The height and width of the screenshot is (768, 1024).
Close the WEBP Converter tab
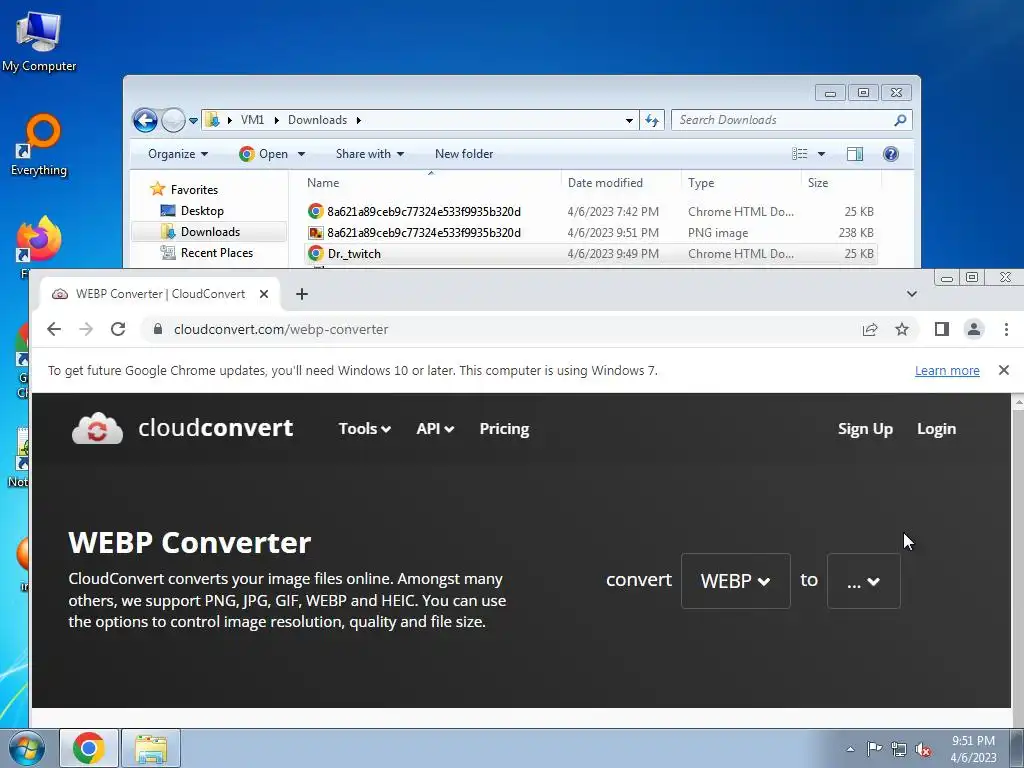tap(264, 294)
